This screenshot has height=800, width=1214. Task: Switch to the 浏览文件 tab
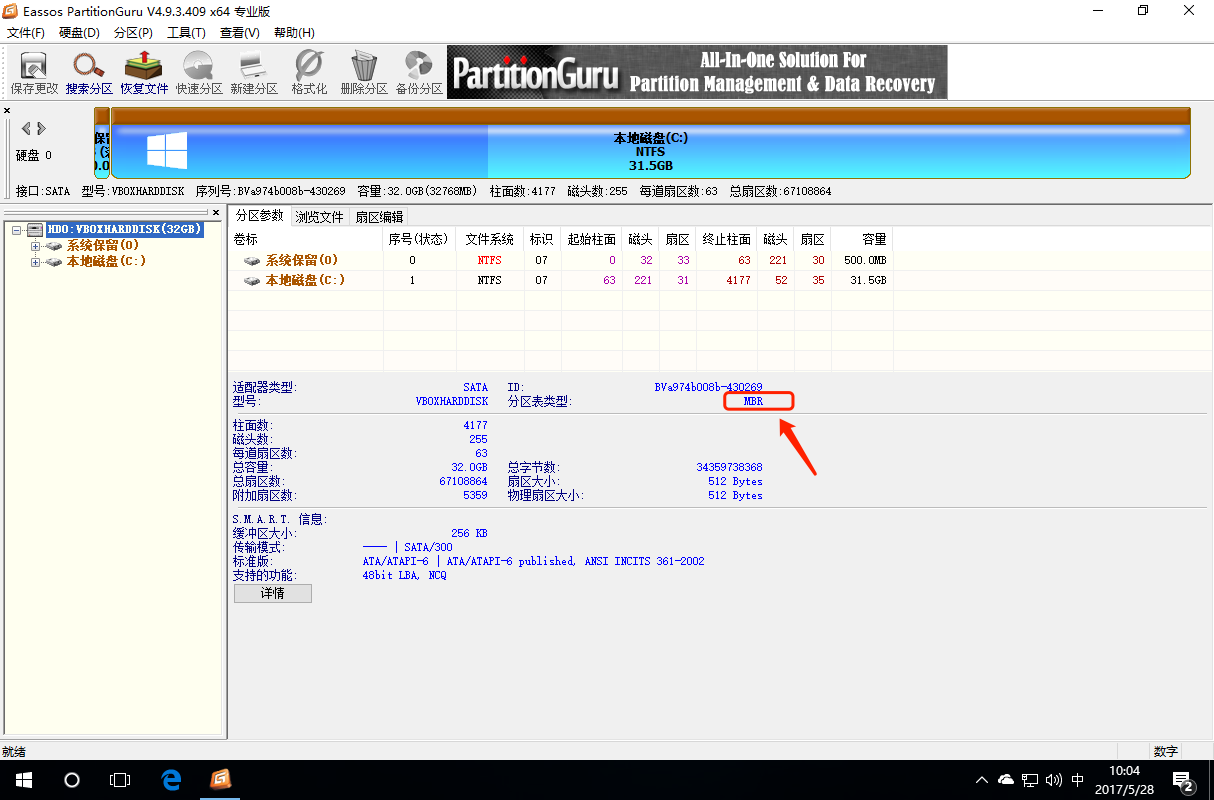pyautogui.click(x=319, y=217)
